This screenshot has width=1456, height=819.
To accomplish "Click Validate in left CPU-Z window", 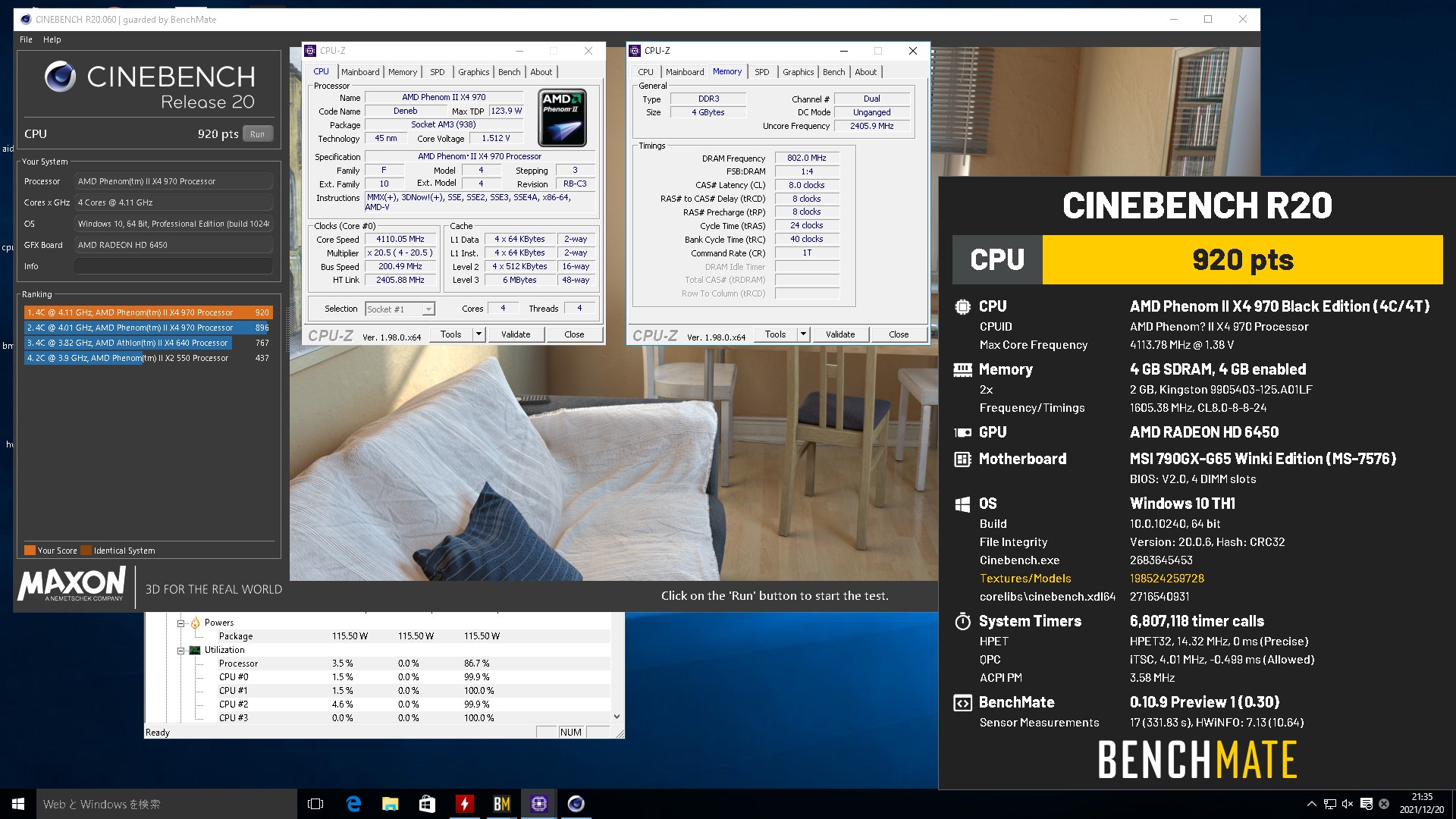I will (x=516, y=334).
